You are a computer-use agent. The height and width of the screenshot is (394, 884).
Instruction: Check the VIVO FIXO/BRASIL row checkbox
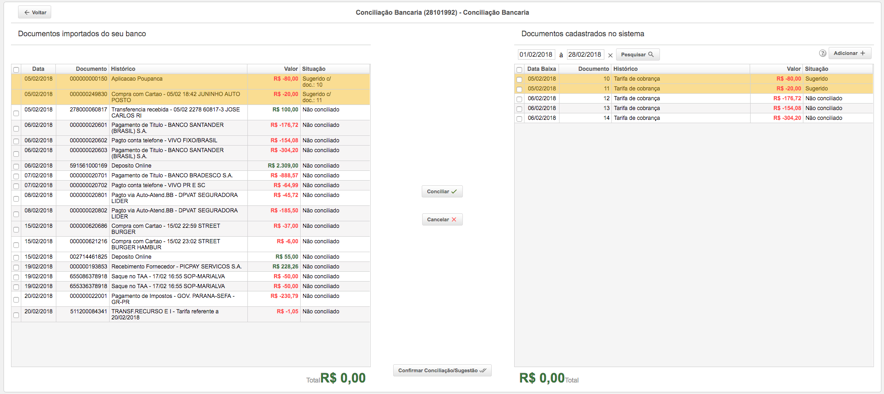pyautogui.click(x=16, y=140)
